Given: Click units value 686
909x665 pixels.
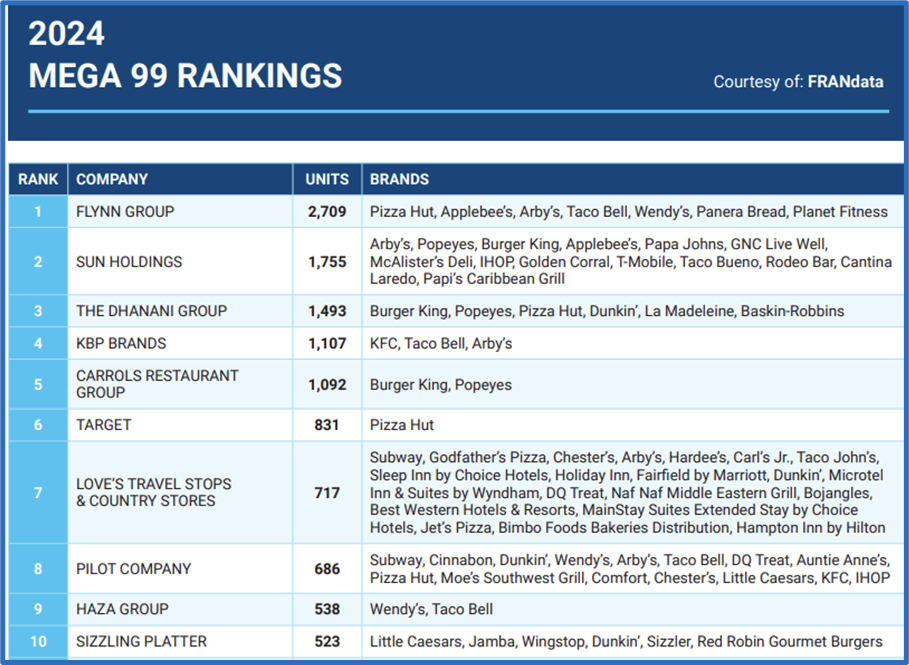Looking at the screenshot, I should (327, 569).
